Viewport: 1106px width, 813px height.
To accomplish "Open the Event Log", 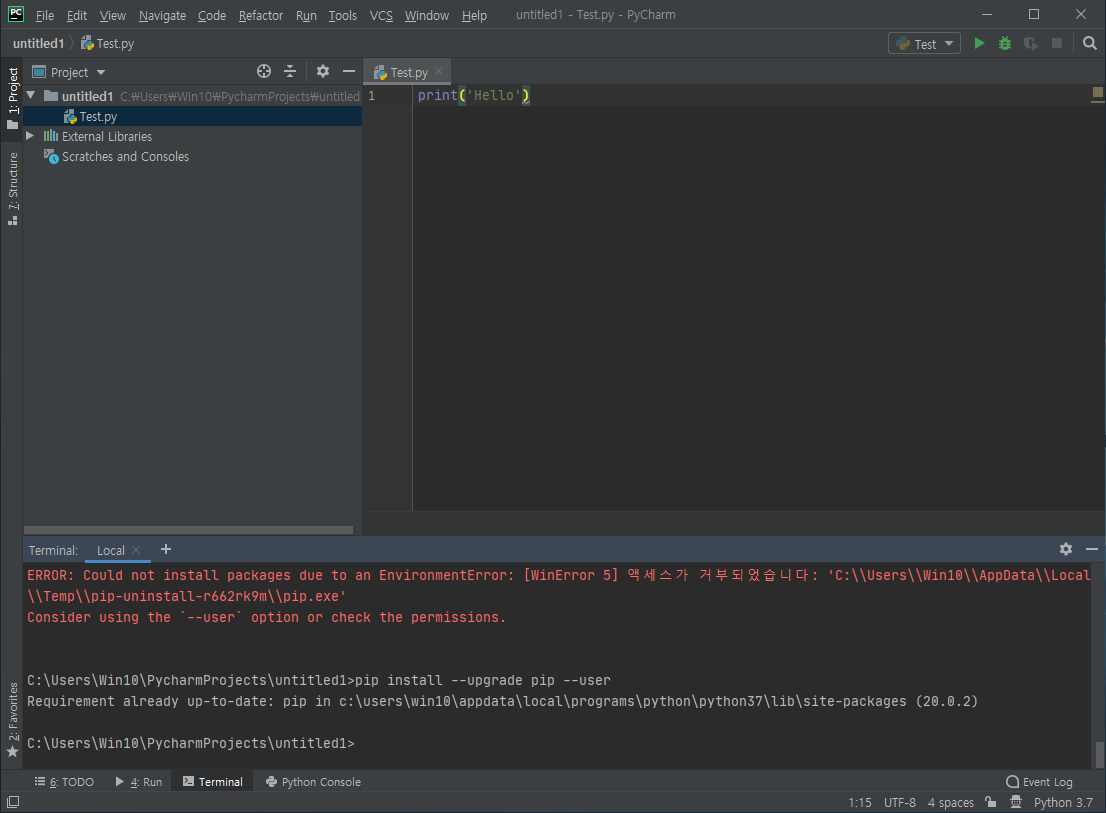I will tap(1039, 782).
